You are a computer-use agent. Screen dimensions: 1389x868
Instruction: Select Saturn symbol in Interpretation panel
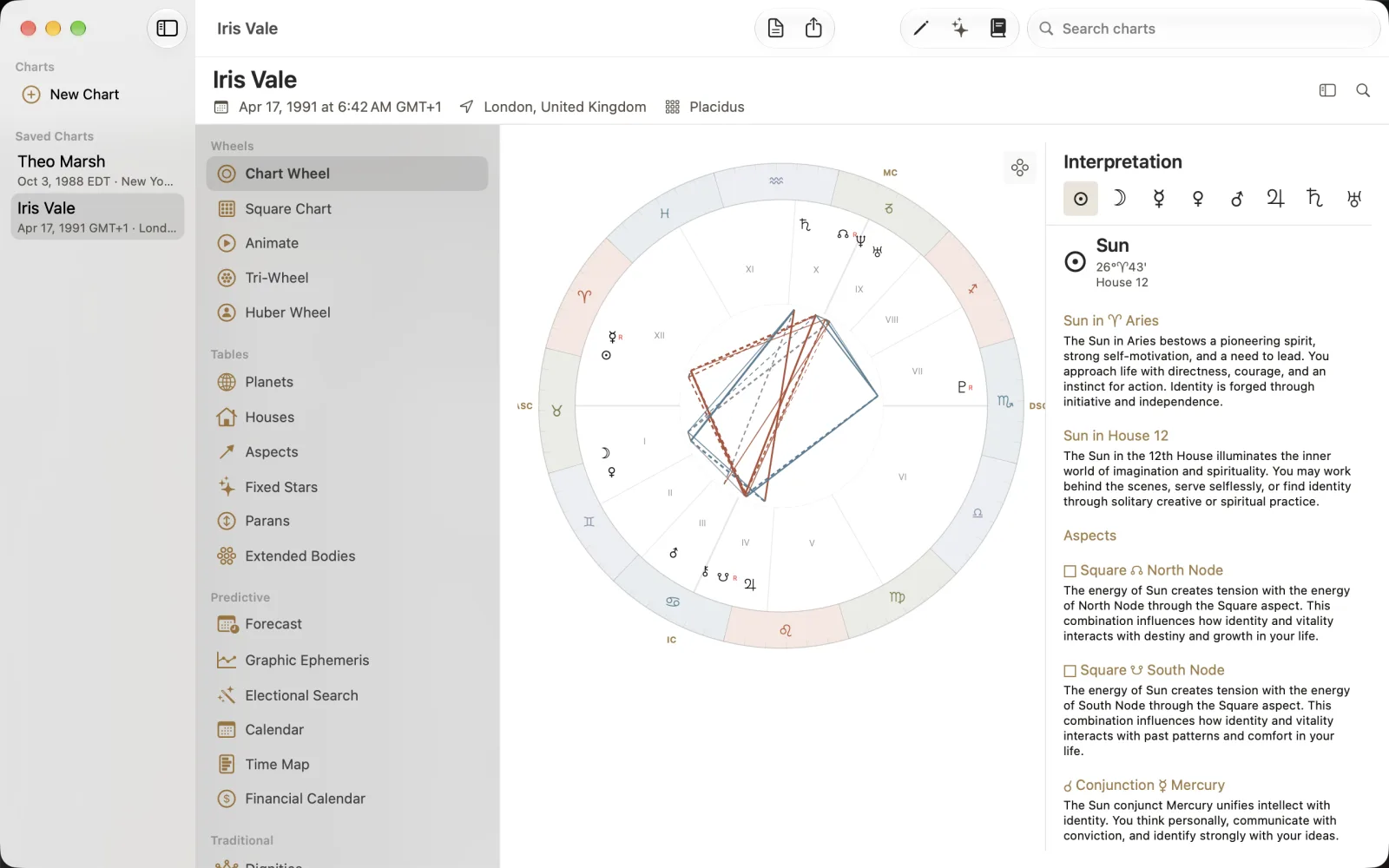(1314, 199)
